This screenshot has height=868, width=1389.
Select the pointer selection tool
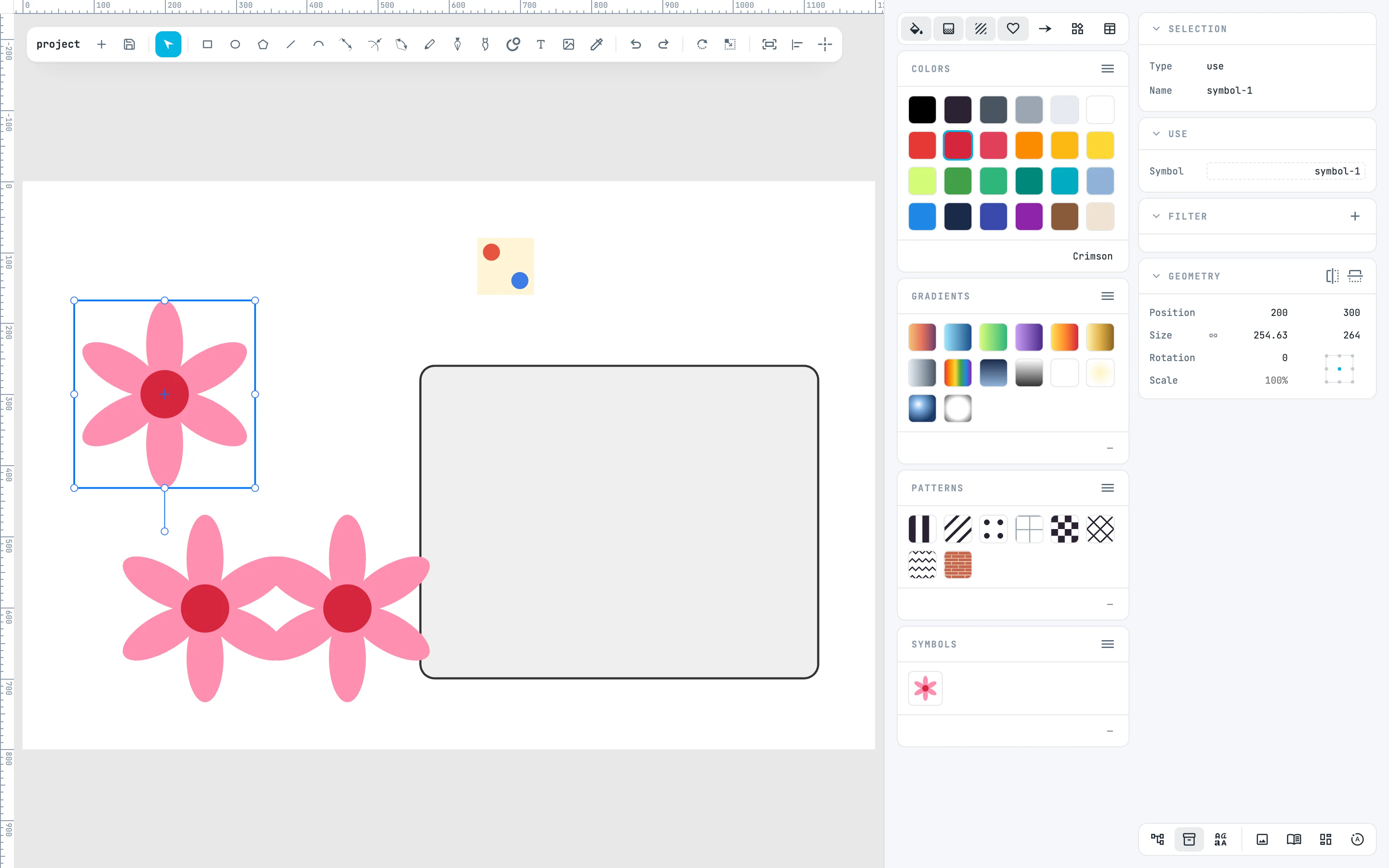pos(168,44)
